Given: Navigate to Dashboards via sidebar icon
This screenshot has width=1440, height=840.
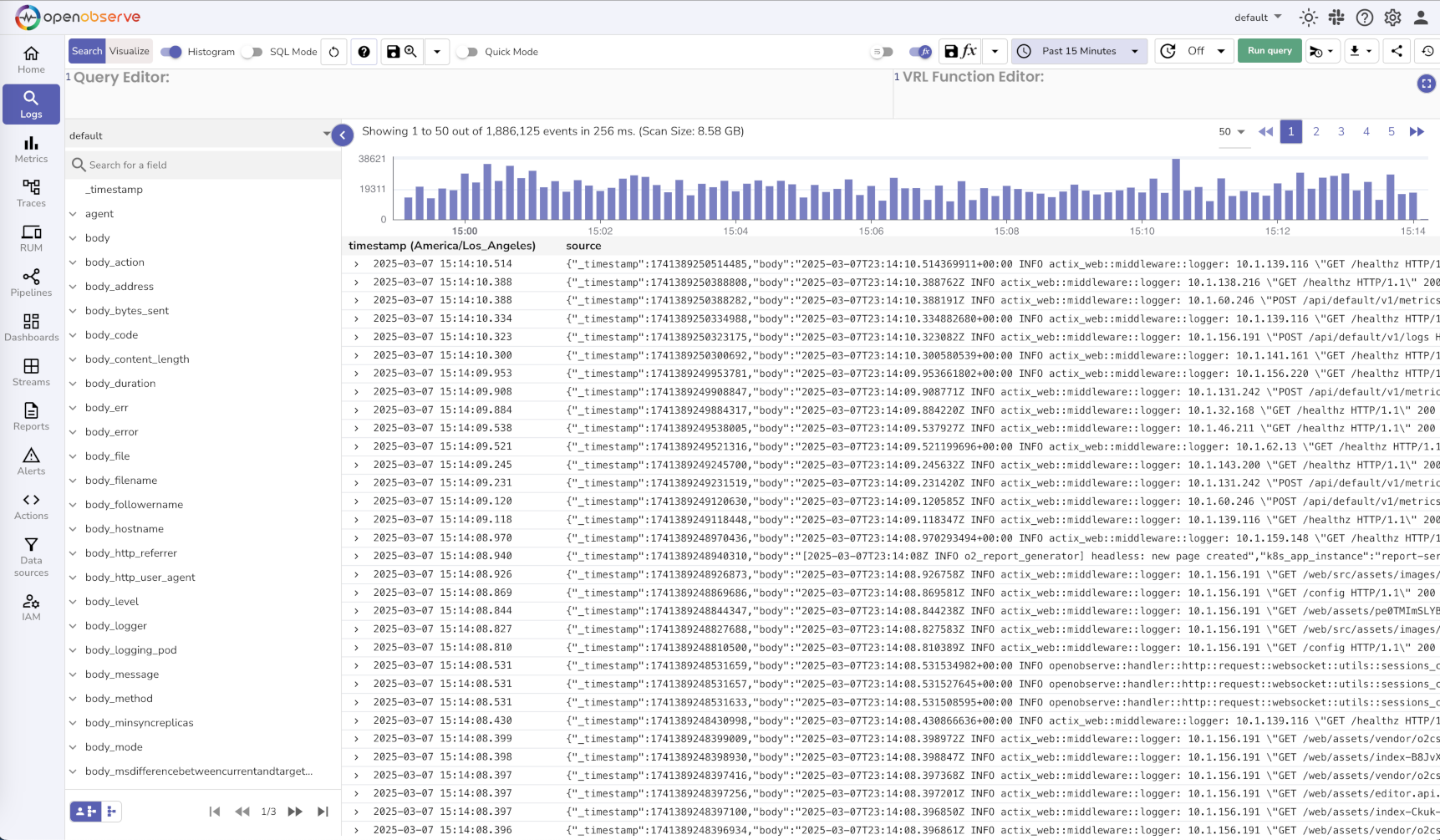Looking at the screenshot, I should coord(31,326).
